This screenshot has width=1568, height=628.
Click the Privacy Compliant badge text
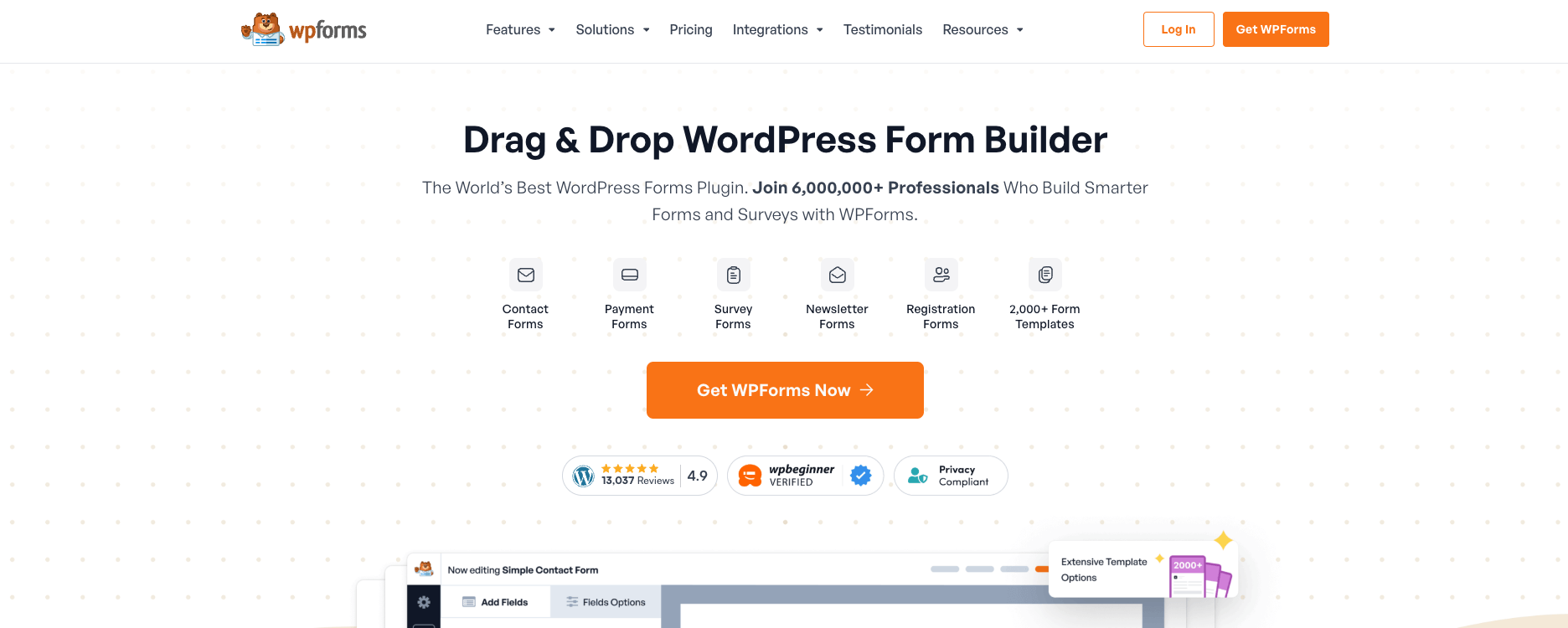point(963,476)
